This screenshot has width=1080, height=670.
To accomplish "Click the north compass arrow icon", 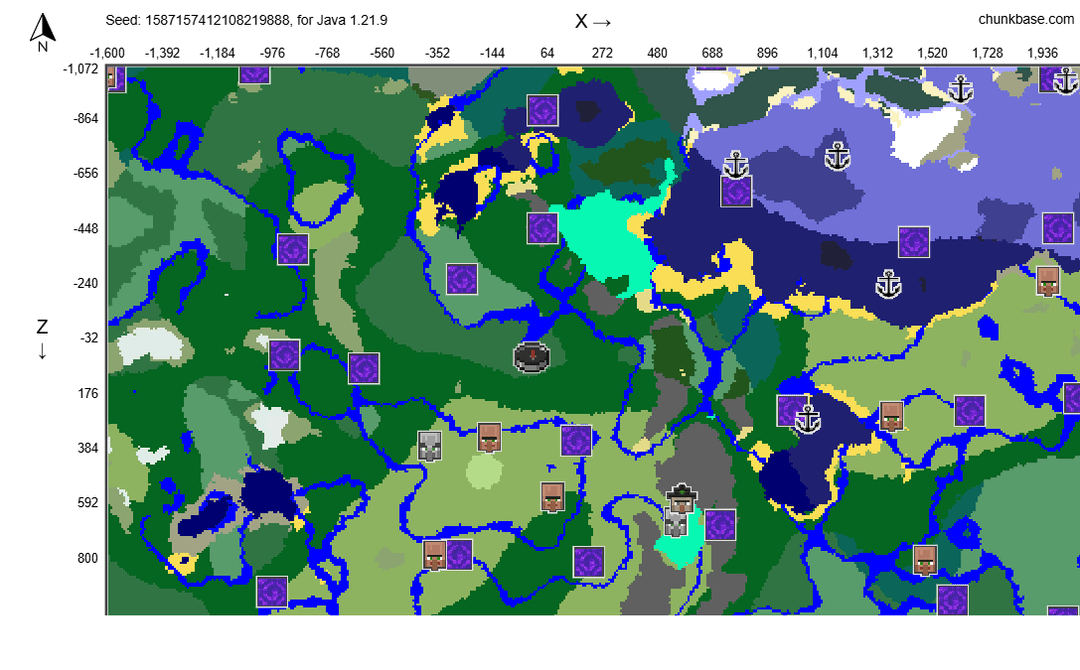I will pyautogui.click(x=43, y=32).
